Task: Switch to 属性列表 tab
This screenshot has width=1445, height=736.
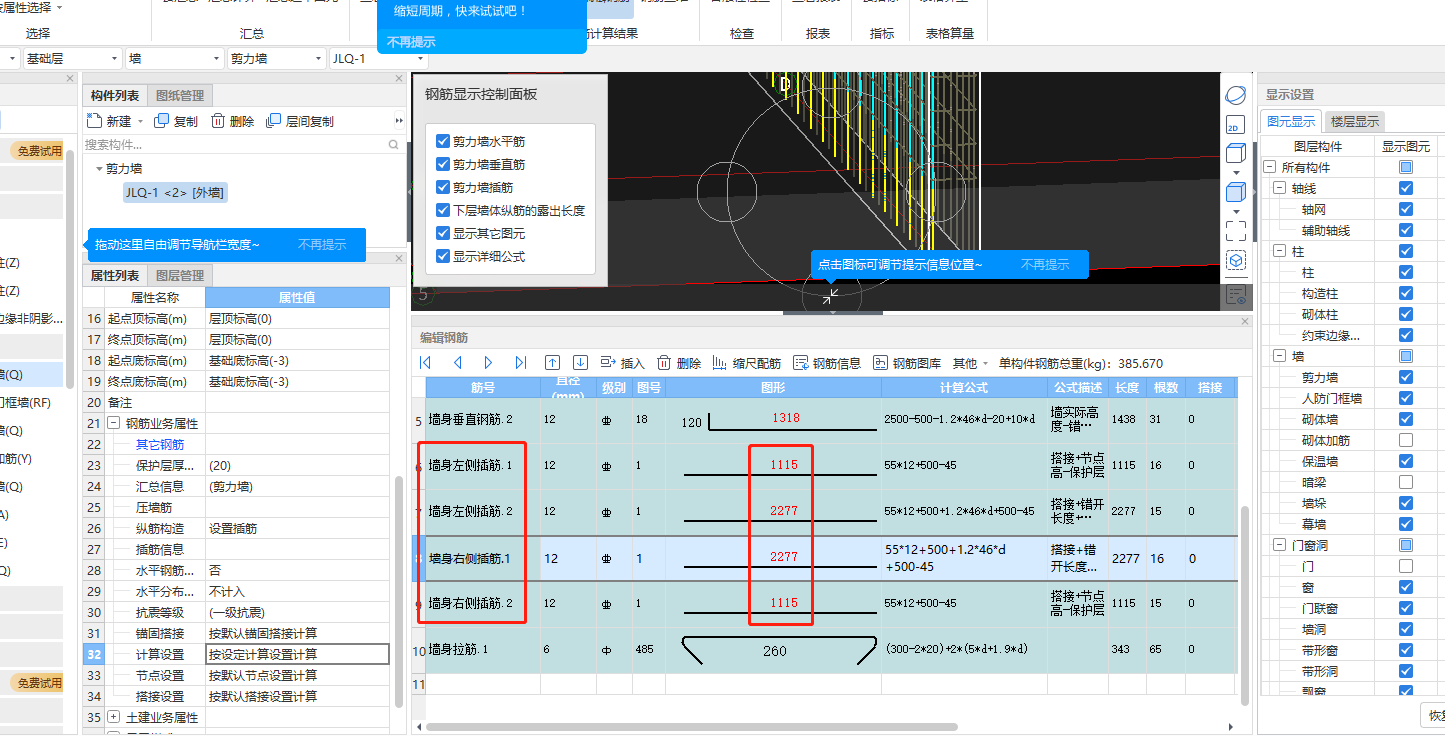Action: [115, 276]
